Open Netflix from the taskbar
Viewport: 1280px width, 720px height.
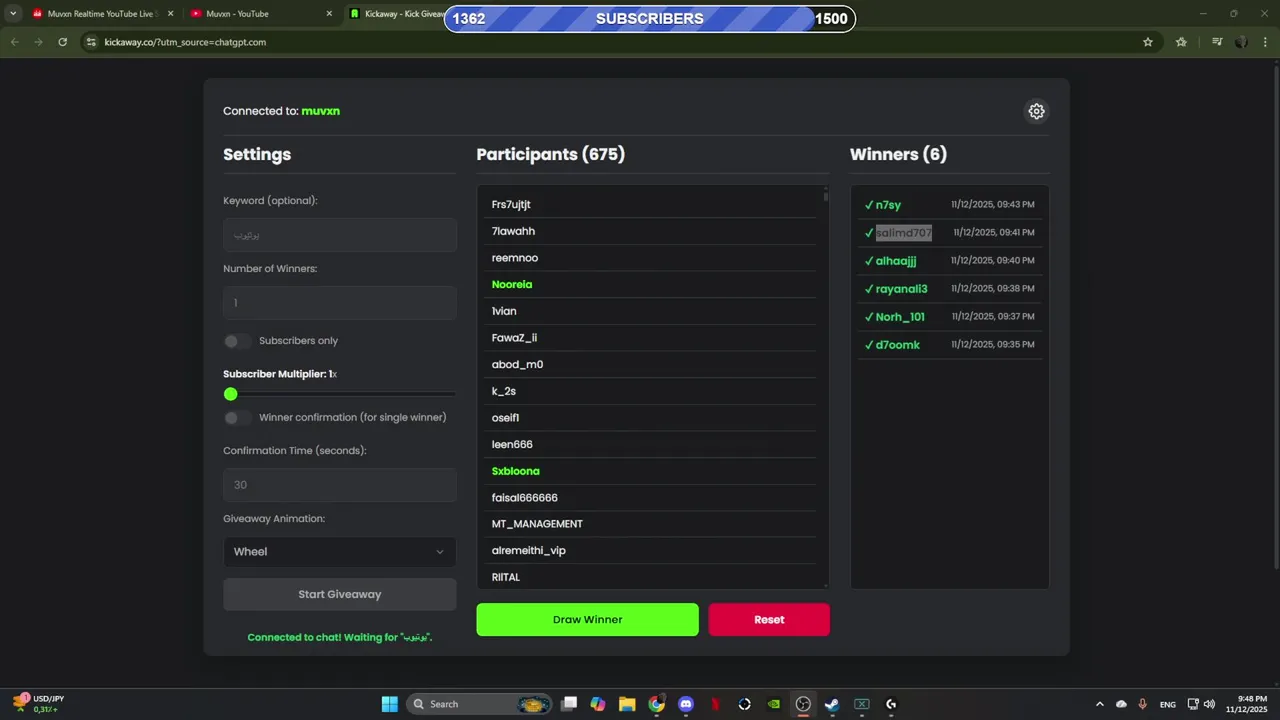click(715, 704)
